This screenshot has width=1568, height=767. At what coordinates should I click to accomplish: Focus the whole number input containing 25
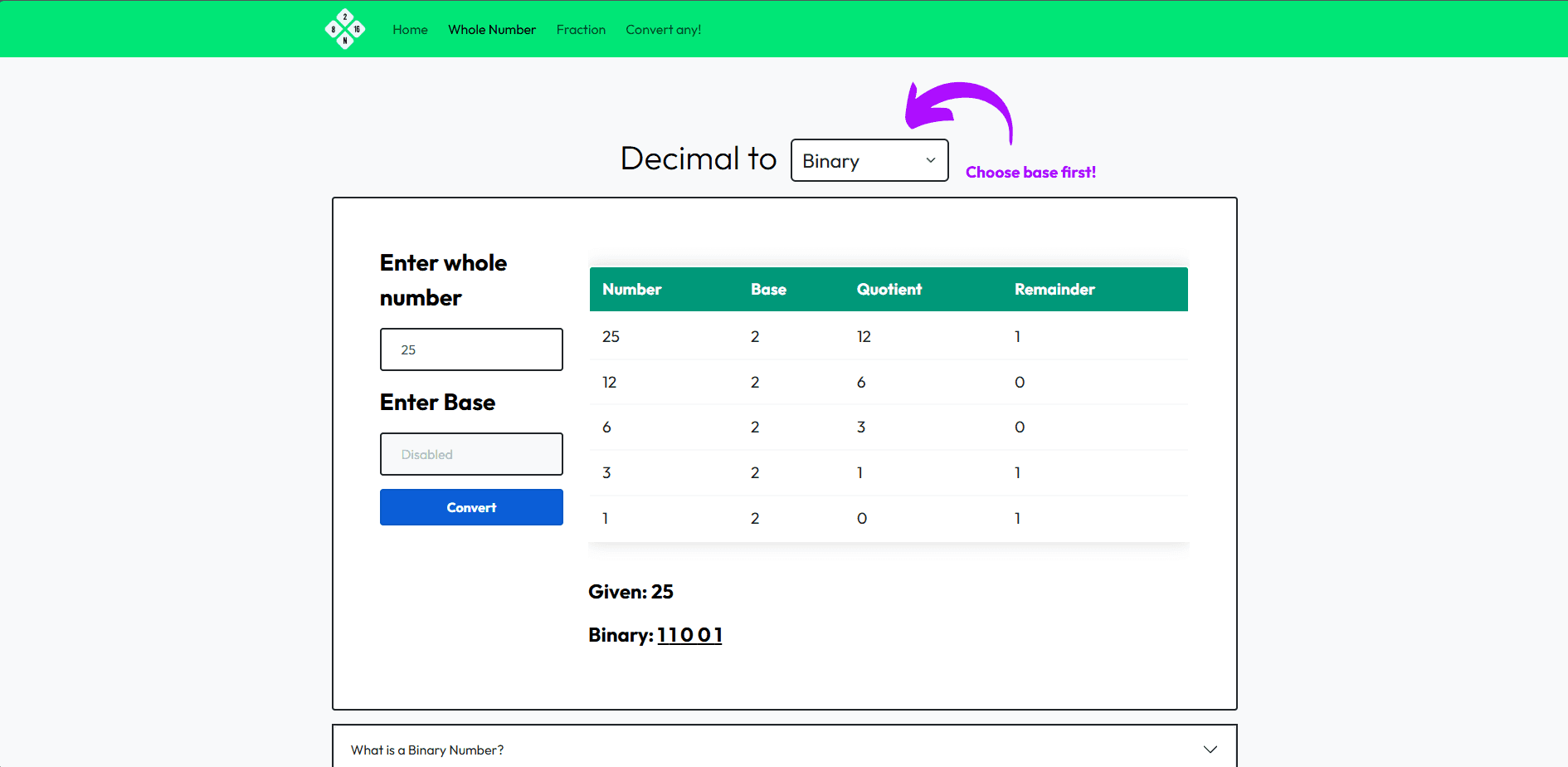point(471,349)
